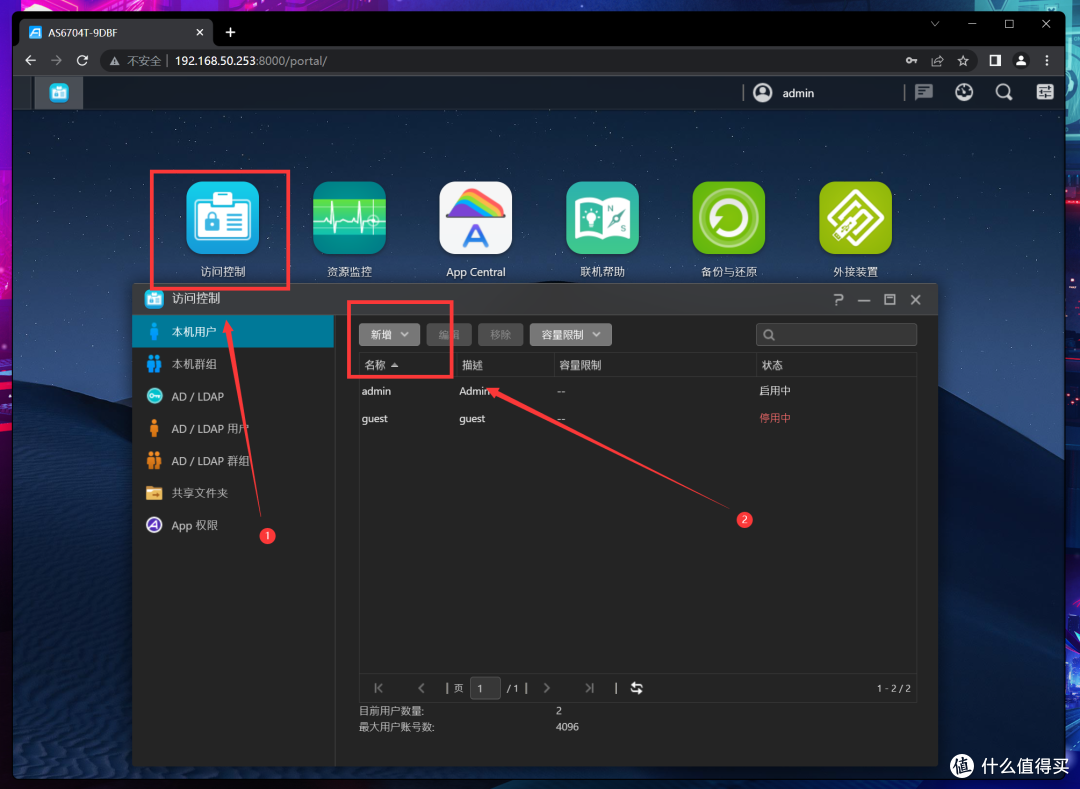Image resolution: width=1080 pixels, height=789 pixels.
Task: Launch the 备份与还原 backup icon
Action: point(728,218)
